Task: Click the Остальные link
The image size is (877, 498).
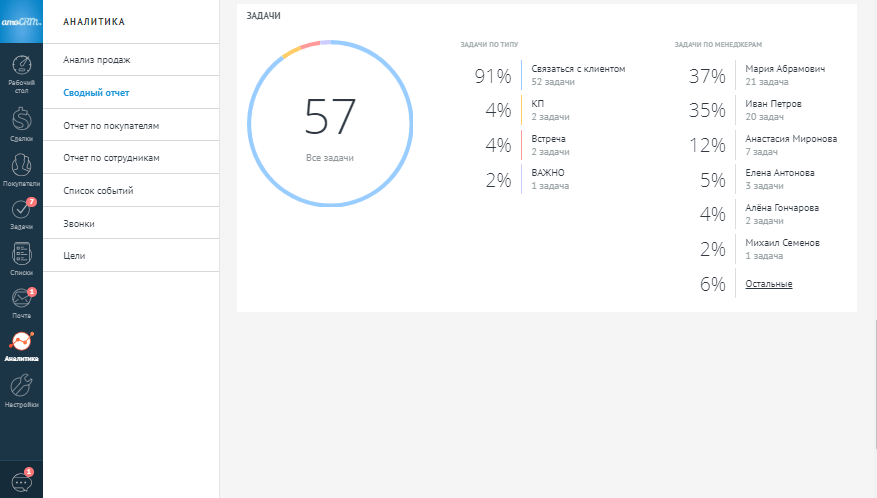Action: click(x=768, y=284)
